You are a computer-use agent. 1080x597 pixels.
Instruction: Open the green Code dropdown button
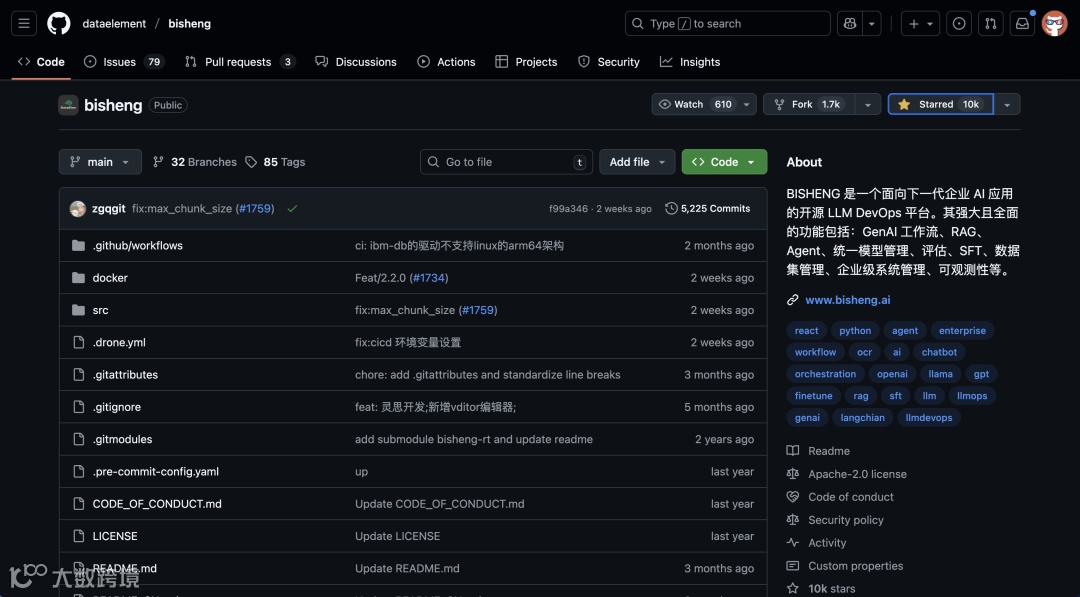(x=725, y=162)
